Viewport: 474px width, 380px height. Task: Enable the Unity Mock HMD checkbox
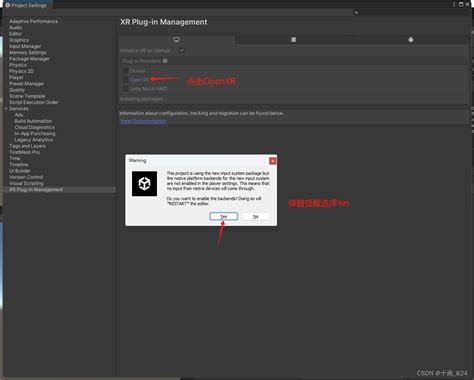pyautogui.click(x=125, y=89)
